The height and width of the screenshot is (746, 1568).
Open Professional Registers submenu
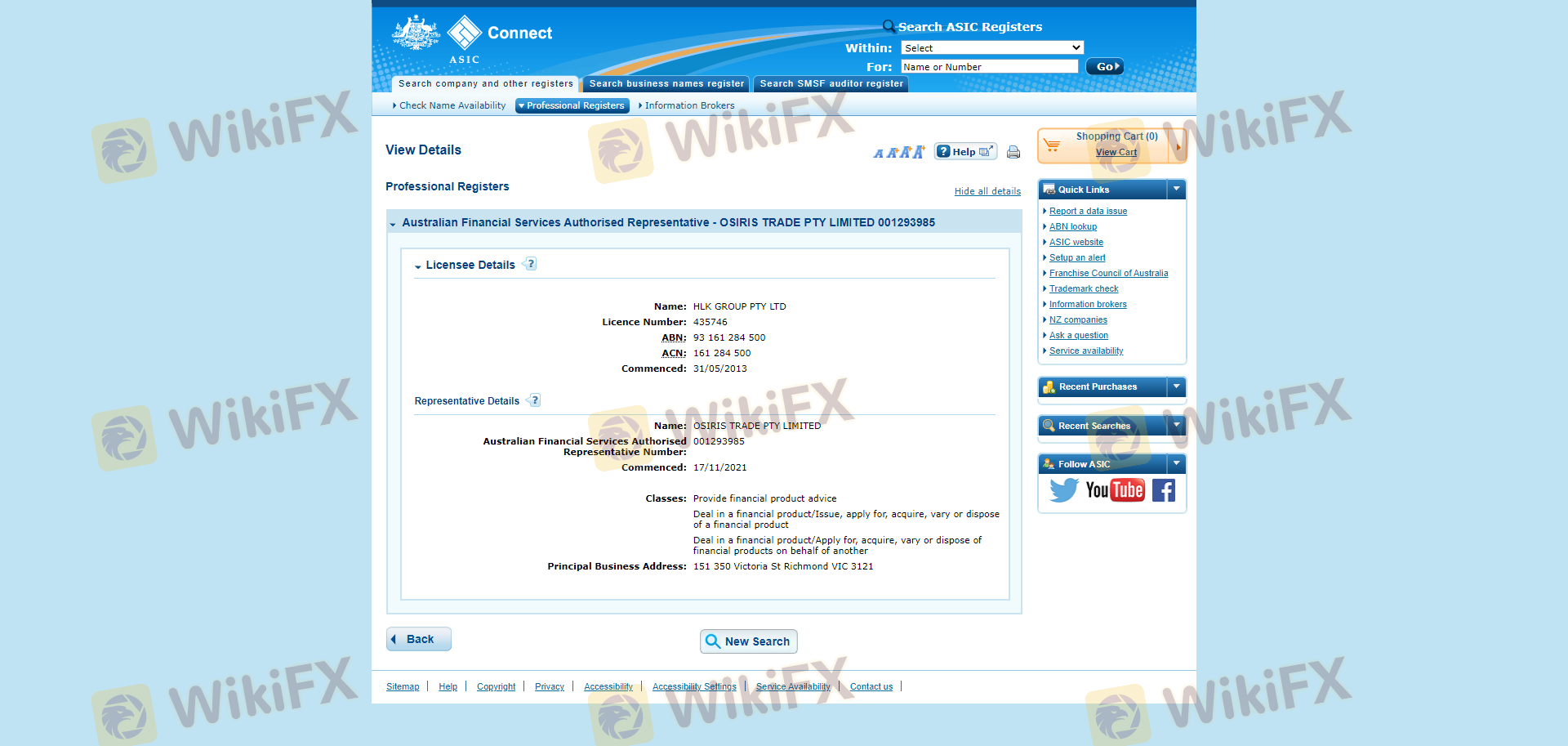tap(572, 106)
